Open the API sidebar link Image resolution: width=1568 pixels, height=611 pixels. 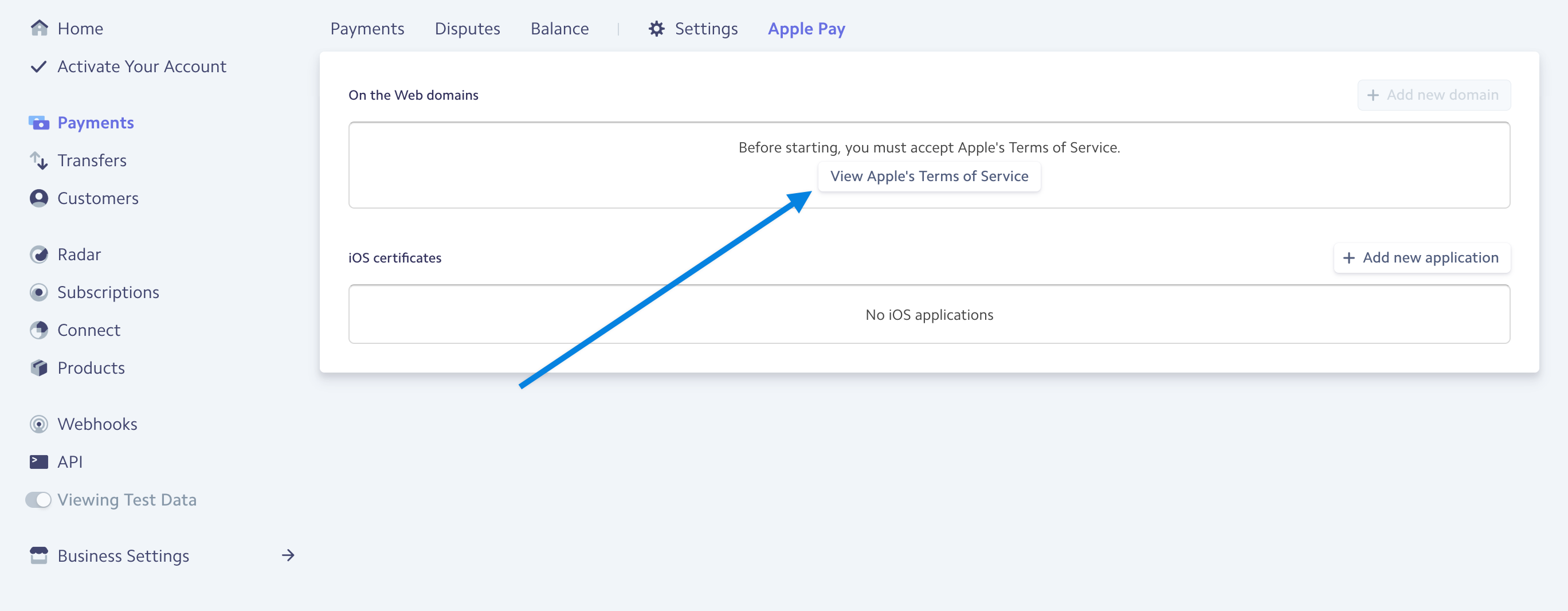pos(70,462)
